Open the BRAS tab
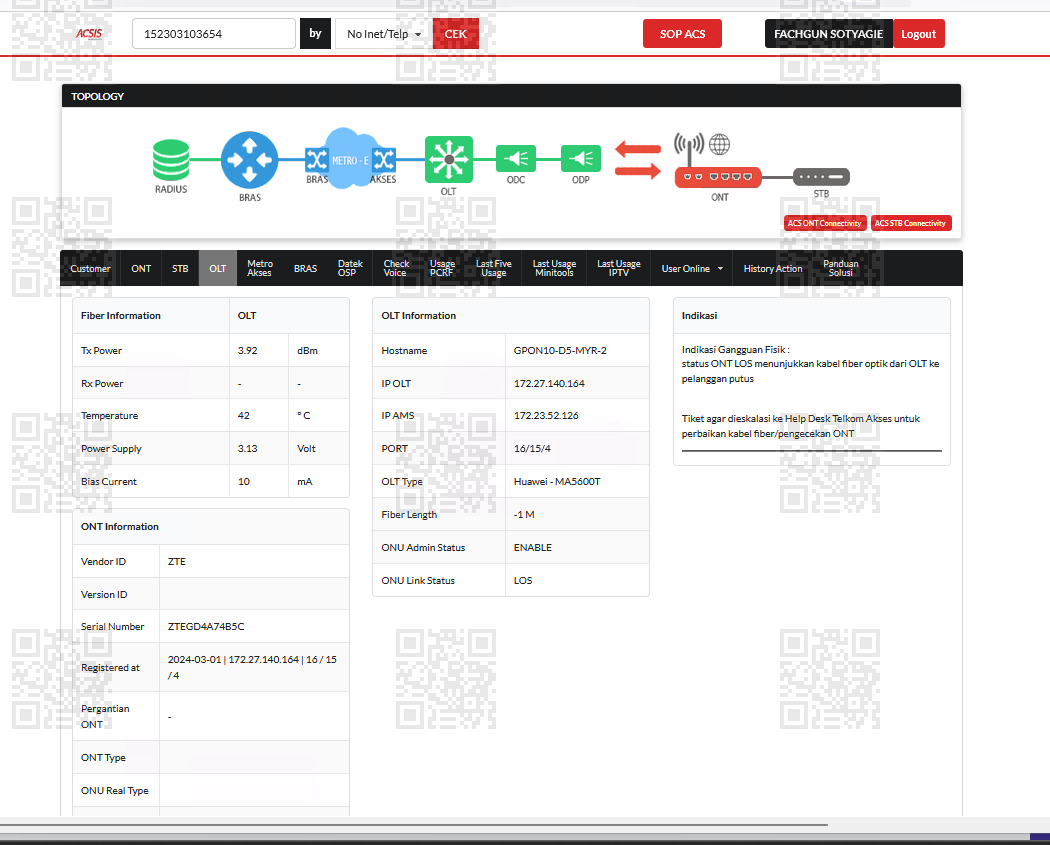This screenshot has width=1050, height=845. click(x=305, y=268)
